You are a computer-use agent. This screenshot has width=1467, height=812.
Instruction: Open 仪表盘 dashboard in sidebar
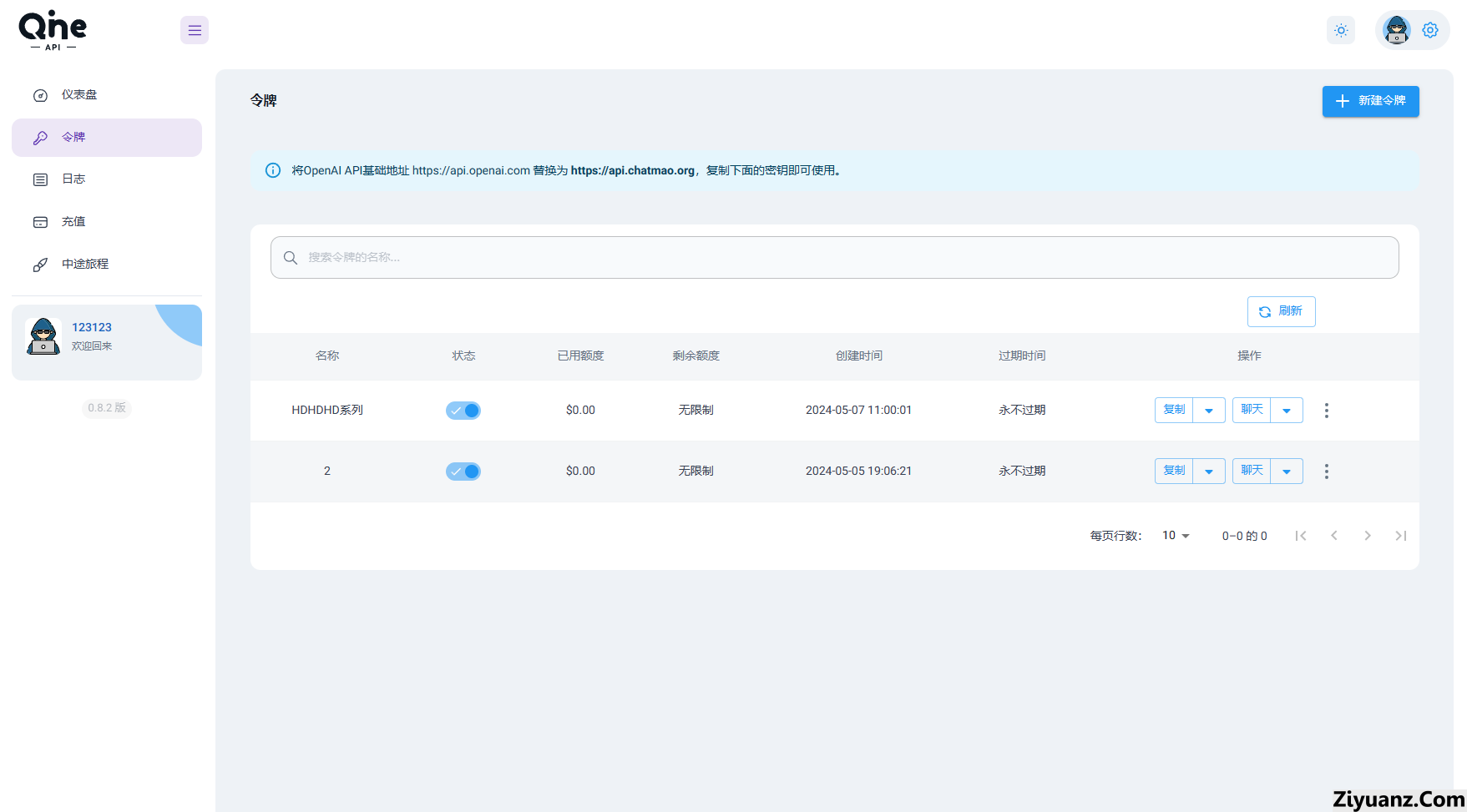click(79, 95)
